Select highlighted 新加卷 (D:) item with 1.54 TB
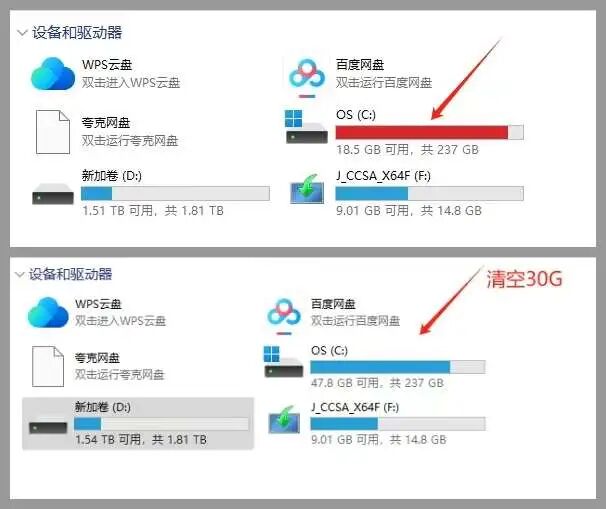The height and width of the screenshot is (509, 606). pyautogui.click(x=138, y=424)
